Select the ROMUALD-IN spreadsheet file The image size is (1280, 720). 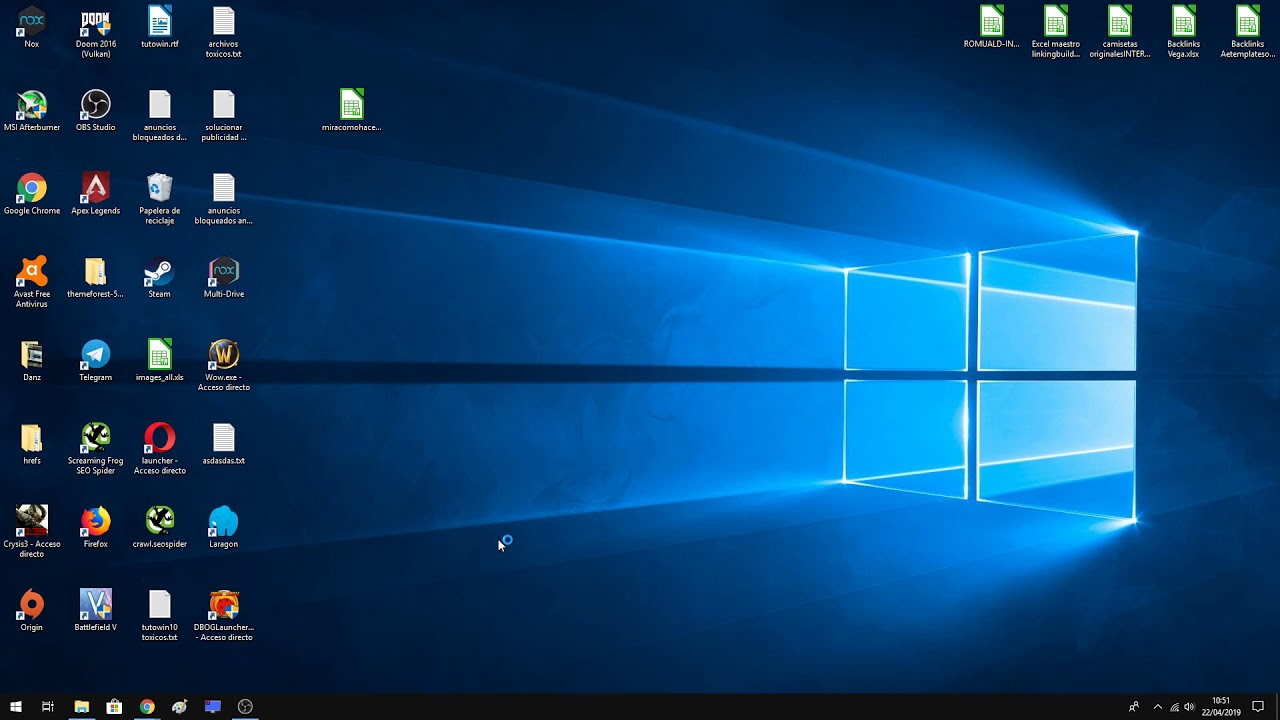tap(992, 28)
